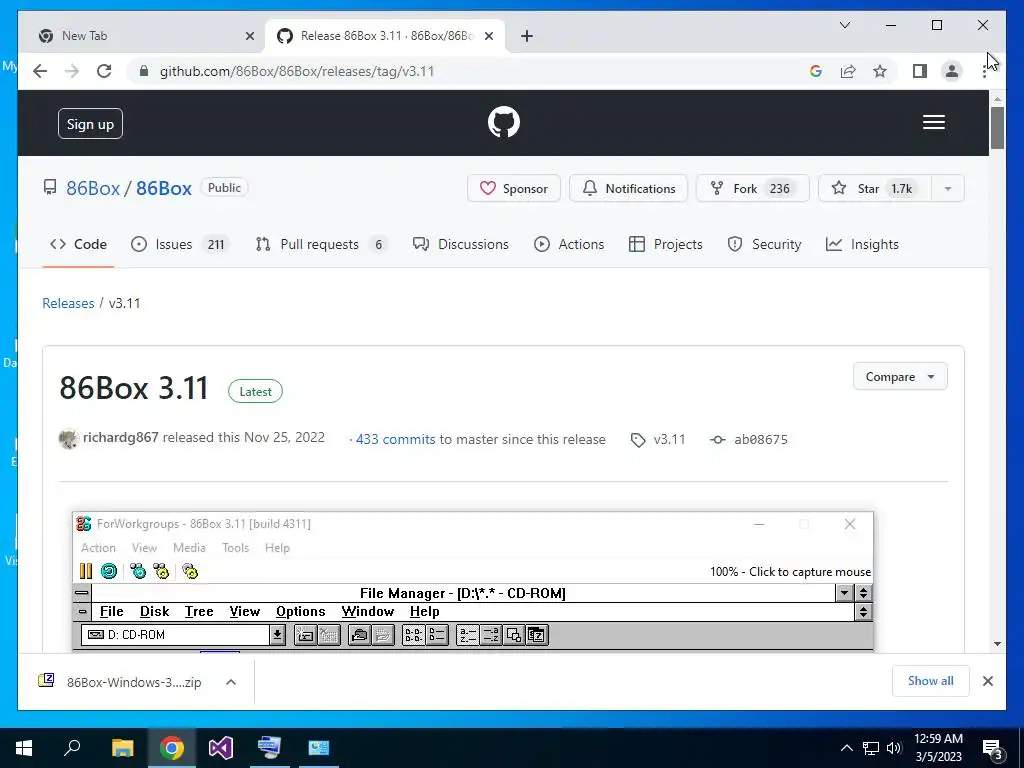Click the Google icon in address bar
This screenshot has width=1024, height=768.
[x=816, y=71]
